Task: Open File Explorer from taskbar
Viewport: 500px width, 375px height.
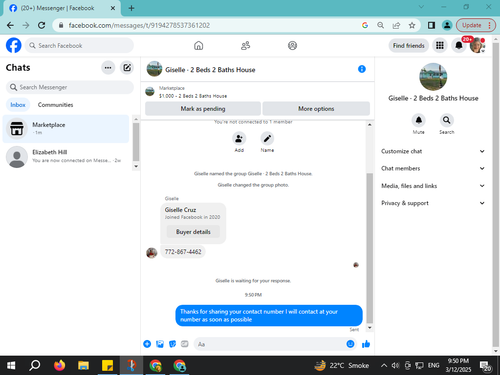Action: pos(83,366)
